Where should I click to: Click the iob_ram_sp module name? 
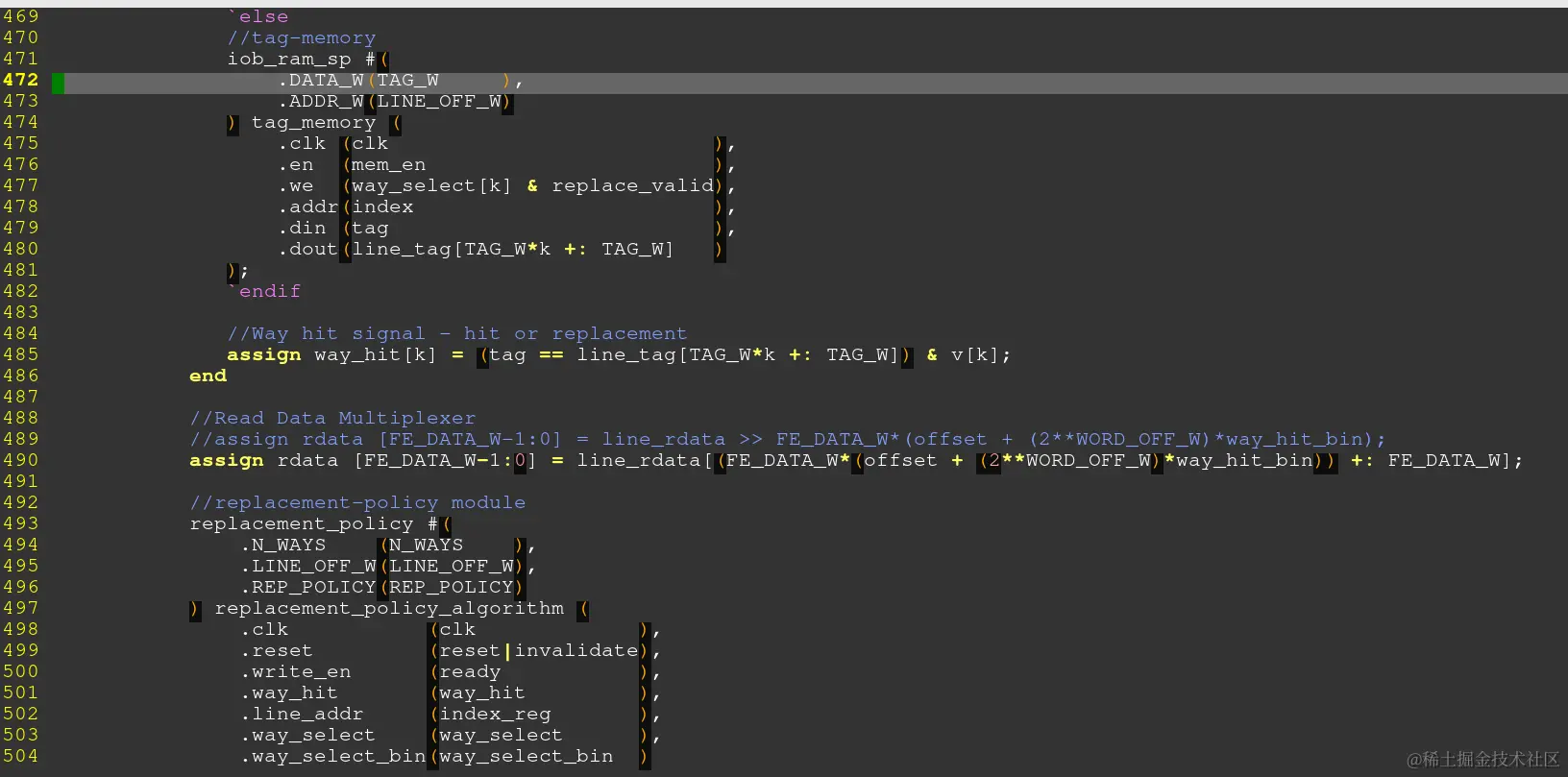289,59
